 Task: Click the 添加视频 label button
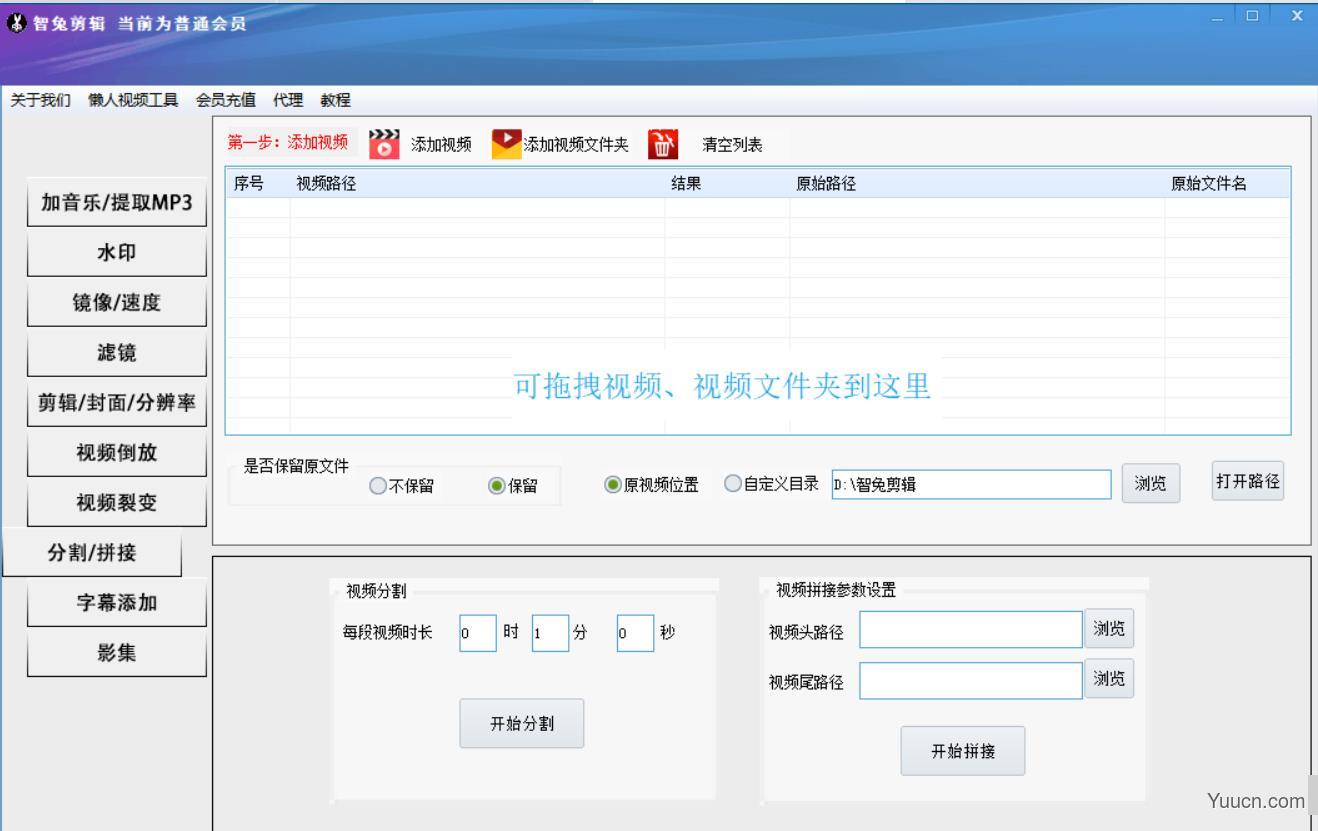441,145
